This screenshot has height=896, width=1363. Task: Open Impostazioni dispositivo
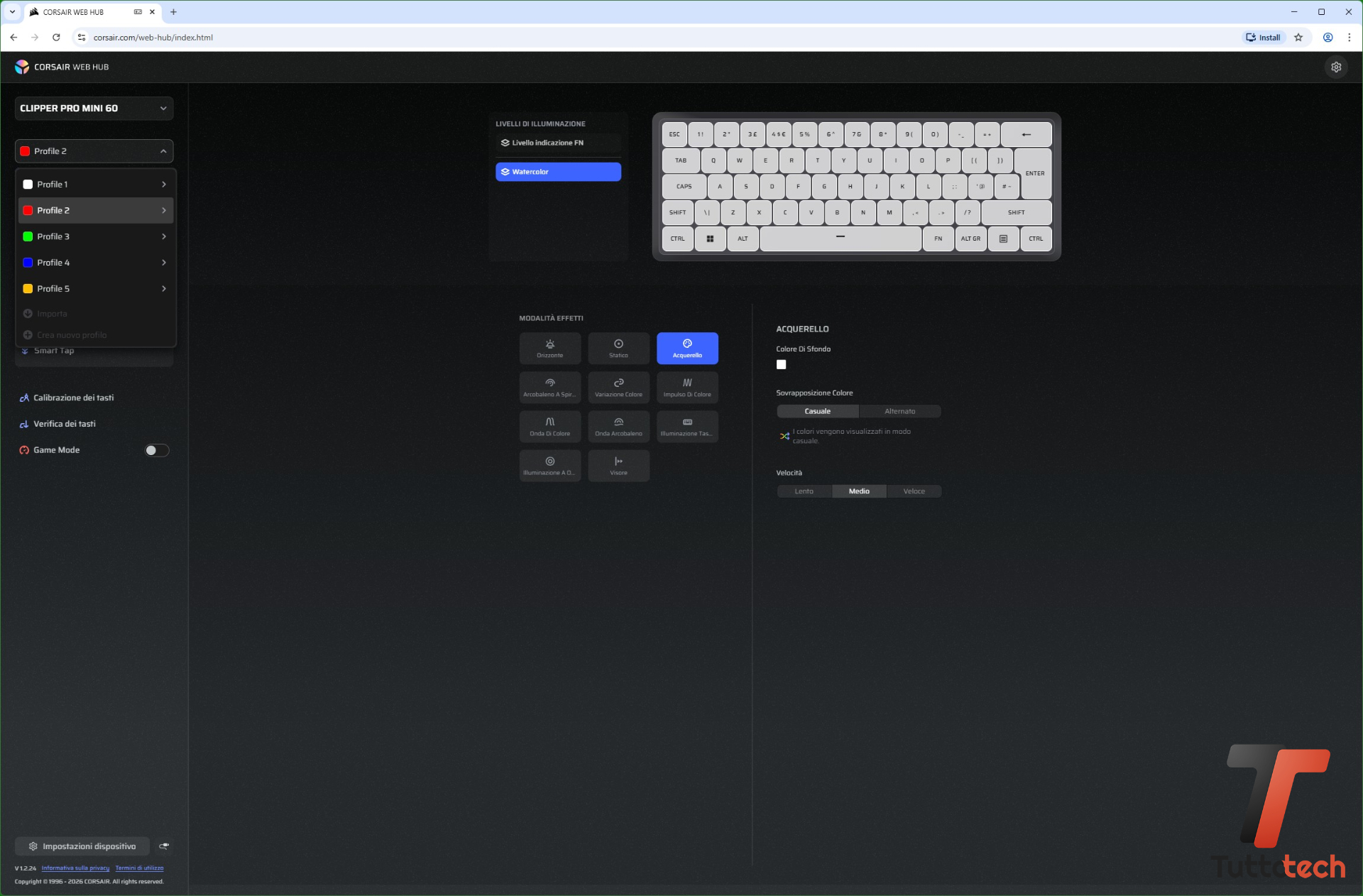pos(82,846)
